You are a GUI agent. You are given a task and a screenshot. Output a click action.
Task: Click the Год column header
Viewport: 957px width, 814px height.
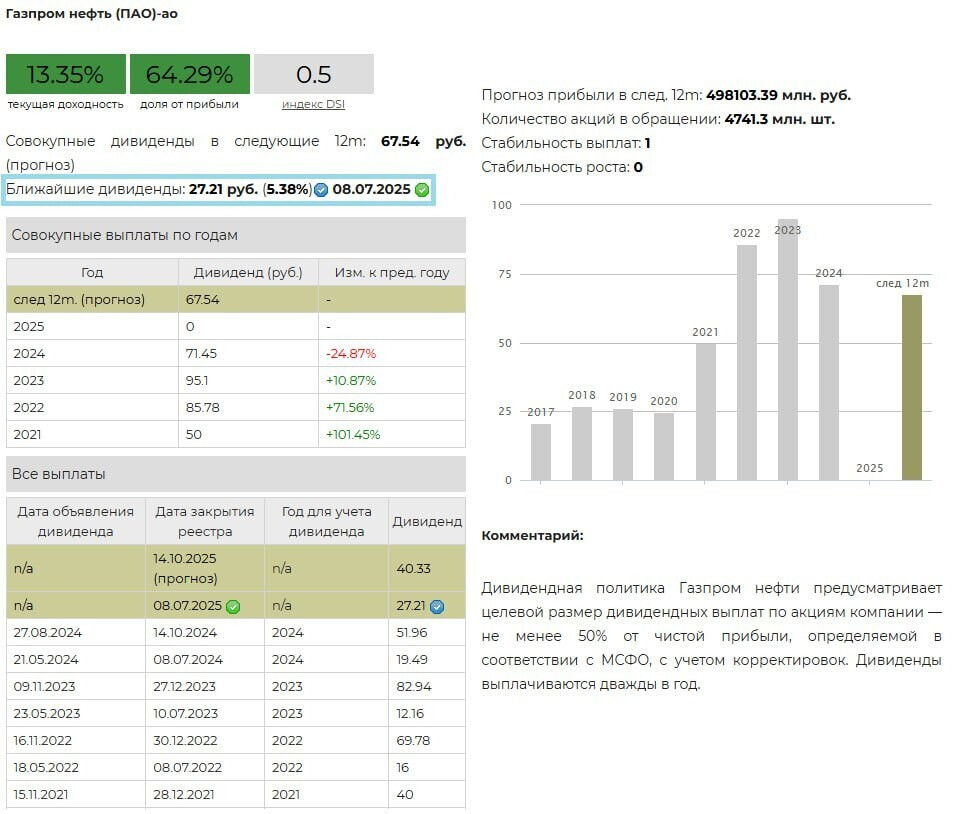(x=92, y=272)
